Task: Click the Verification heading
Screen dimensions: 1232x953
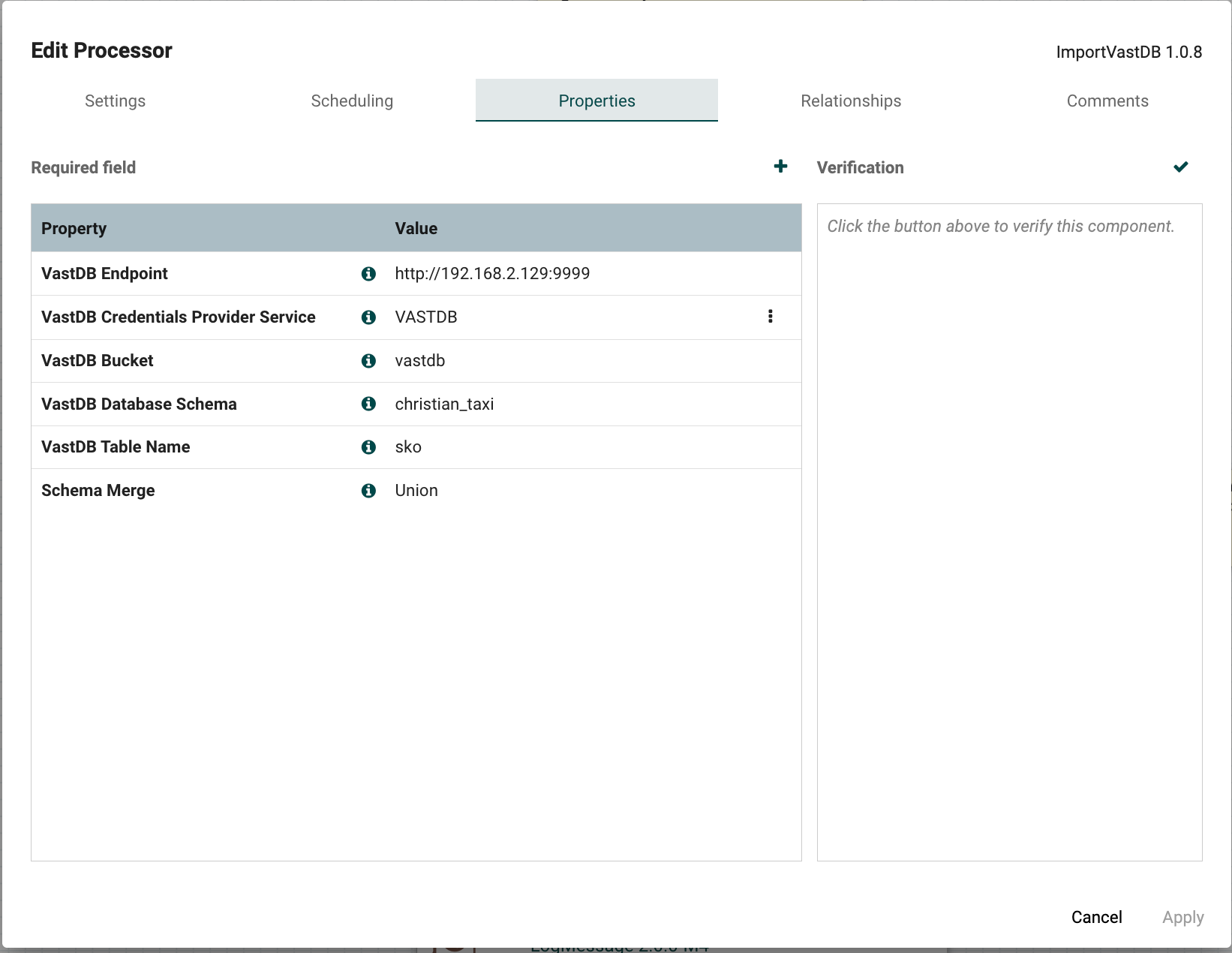Action: click(x=860, y=167)
